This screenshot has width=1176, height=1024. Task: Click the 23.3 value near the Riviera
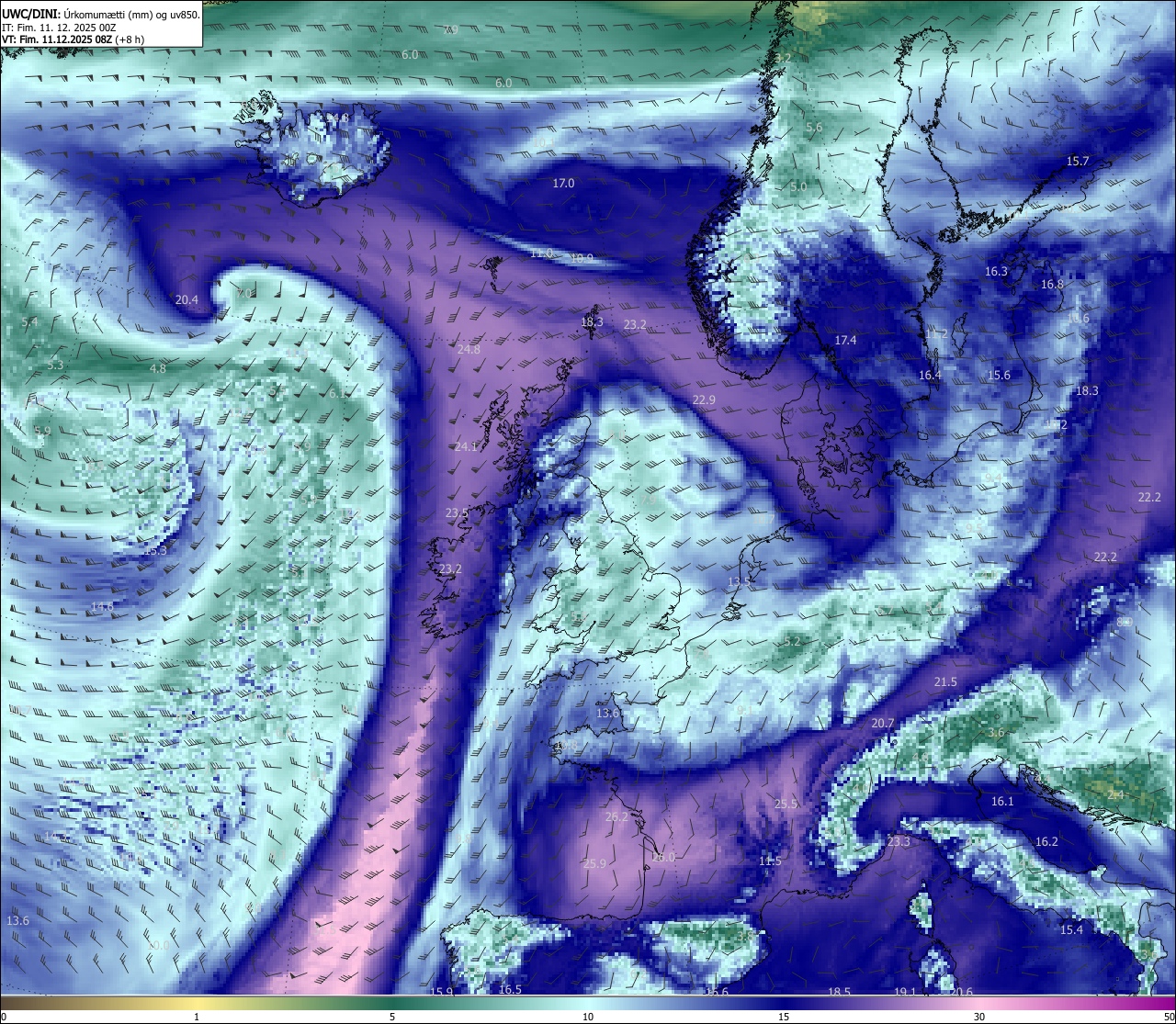coord(899,841)
